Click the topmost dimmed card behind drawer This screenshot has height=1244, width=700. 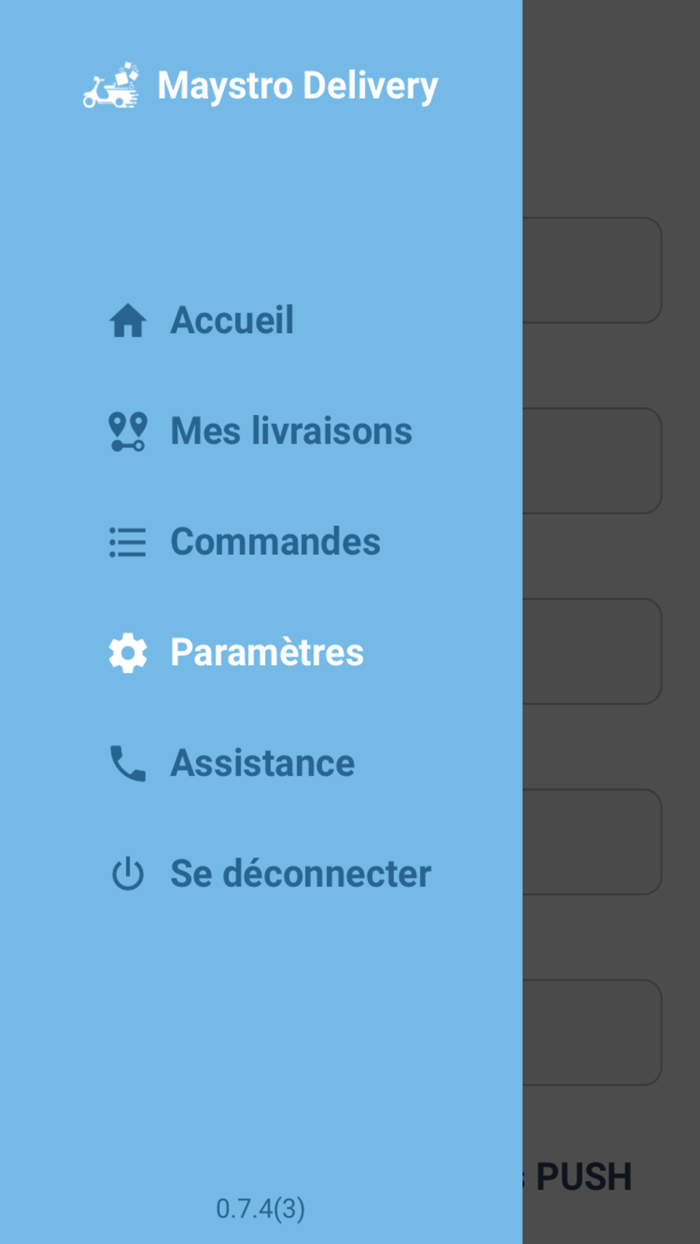(x=591, y=270)
